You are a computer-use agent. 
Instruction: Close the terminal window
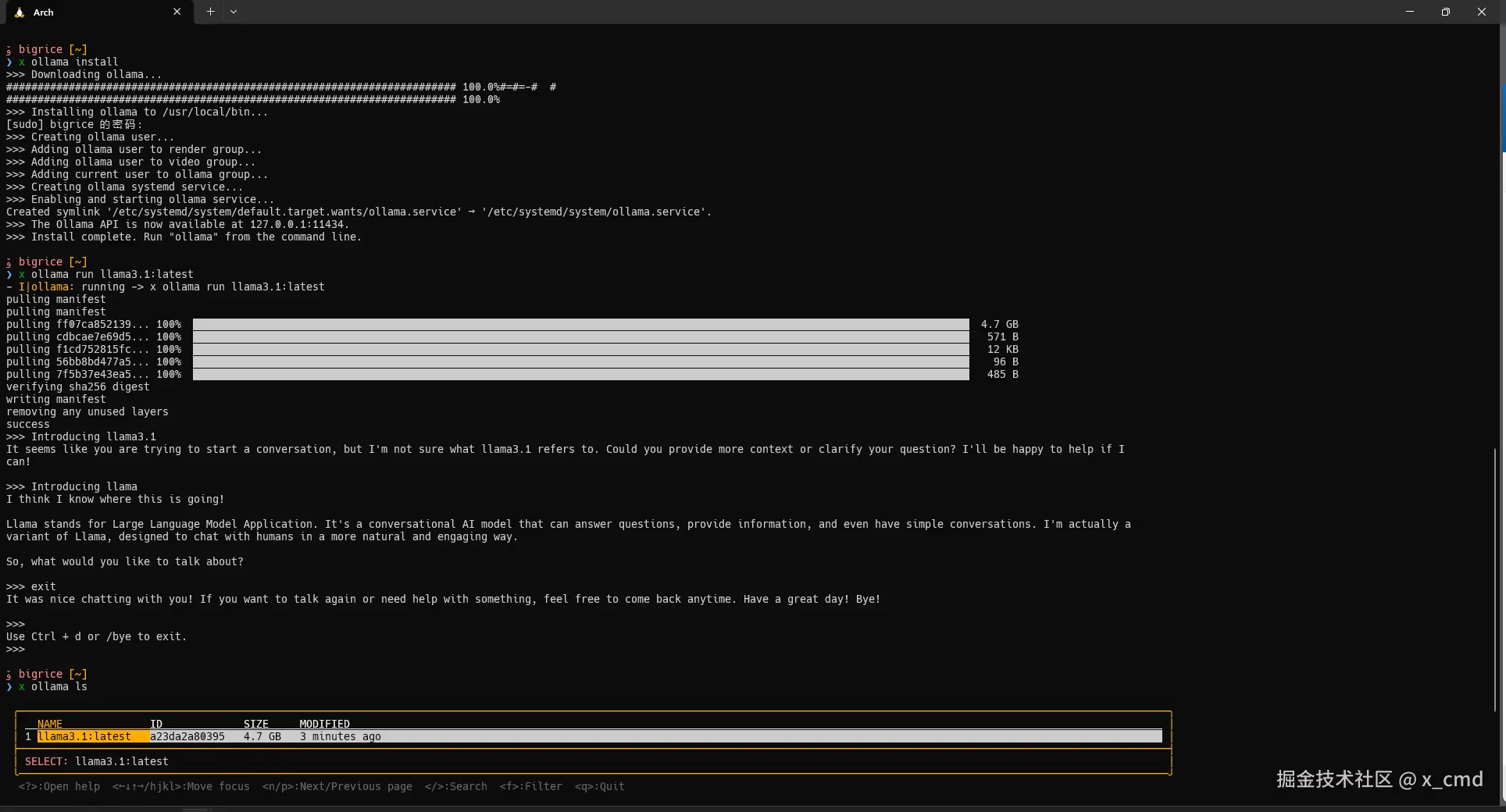click(1482, 12)
